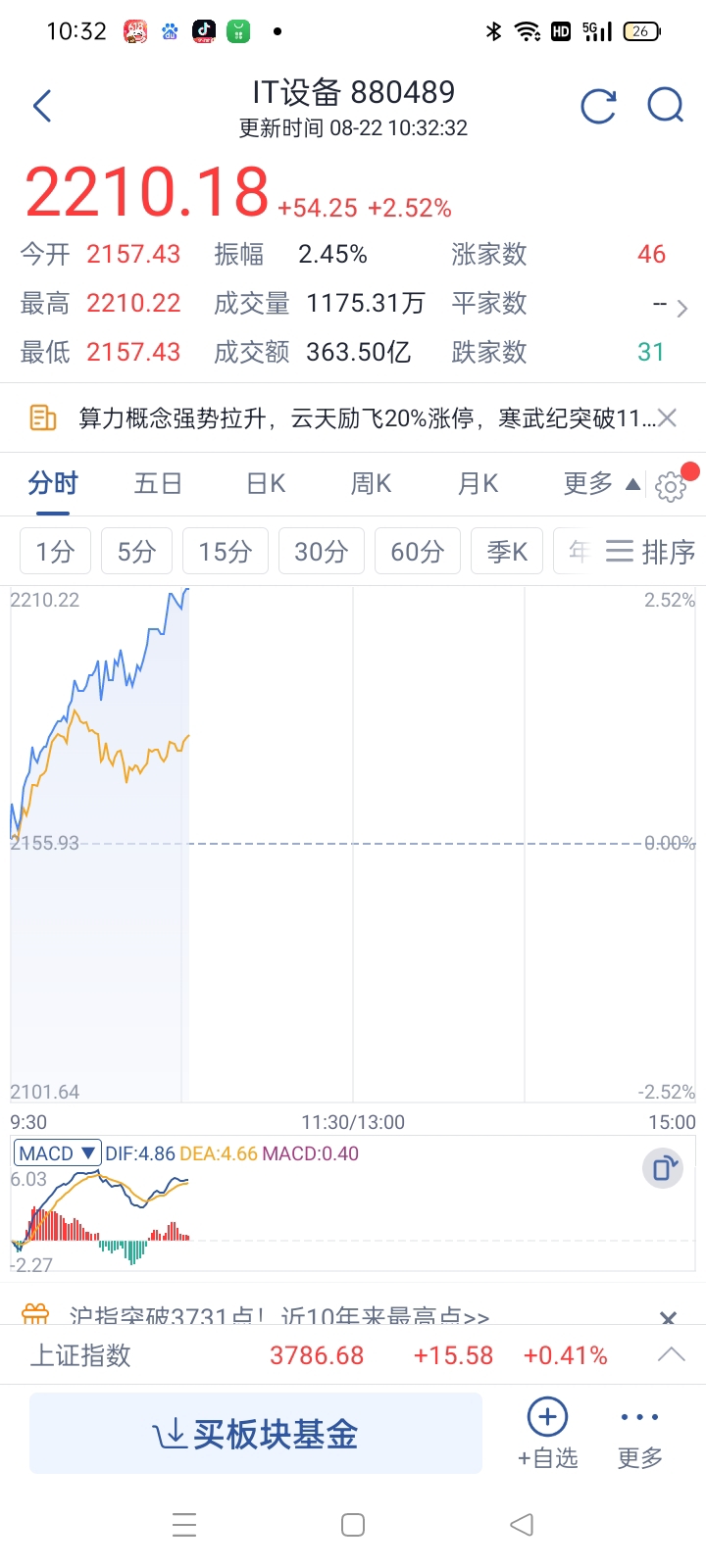Open the news document icon
The height and width of the screenshot is (1568, 706).
coord(42,418)
